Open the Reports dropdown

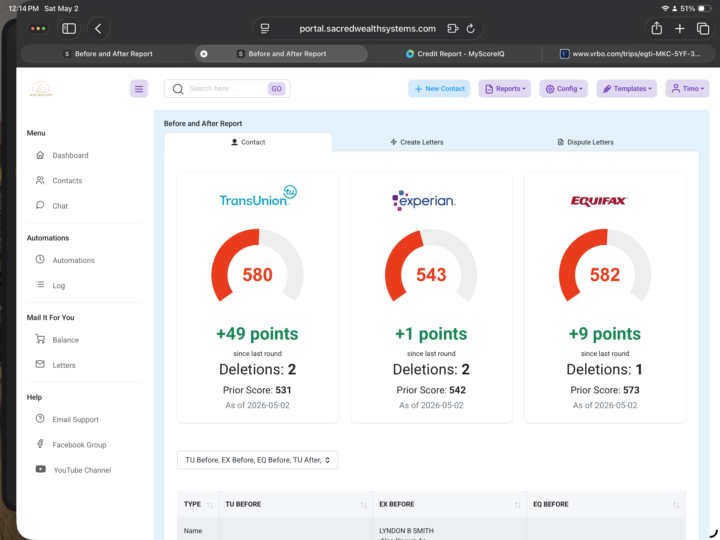pyautogui.click(x=505, y=89)
